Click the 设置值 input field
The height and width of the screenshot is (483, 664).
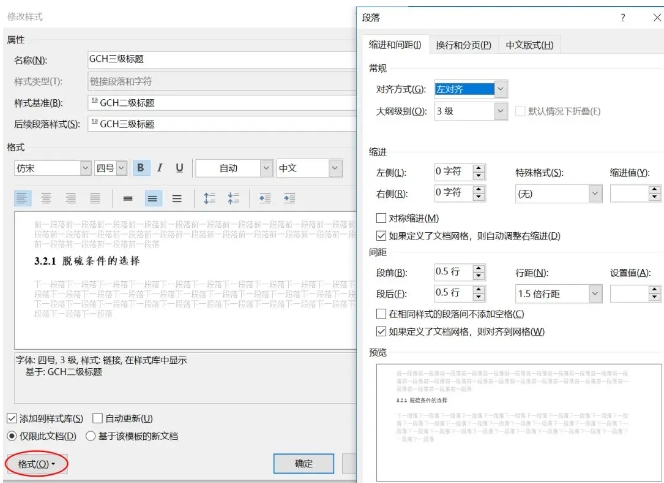(x=630, y=294)
